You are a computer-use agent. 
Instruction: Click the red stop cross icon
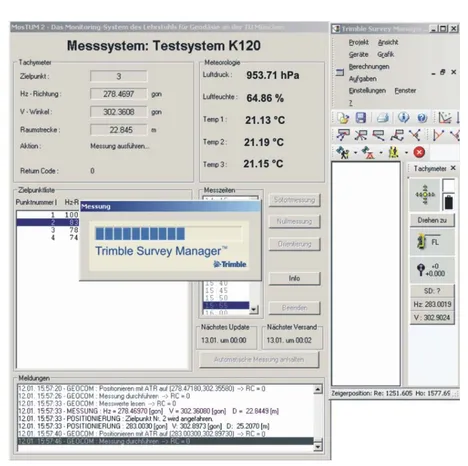(419, 152)
